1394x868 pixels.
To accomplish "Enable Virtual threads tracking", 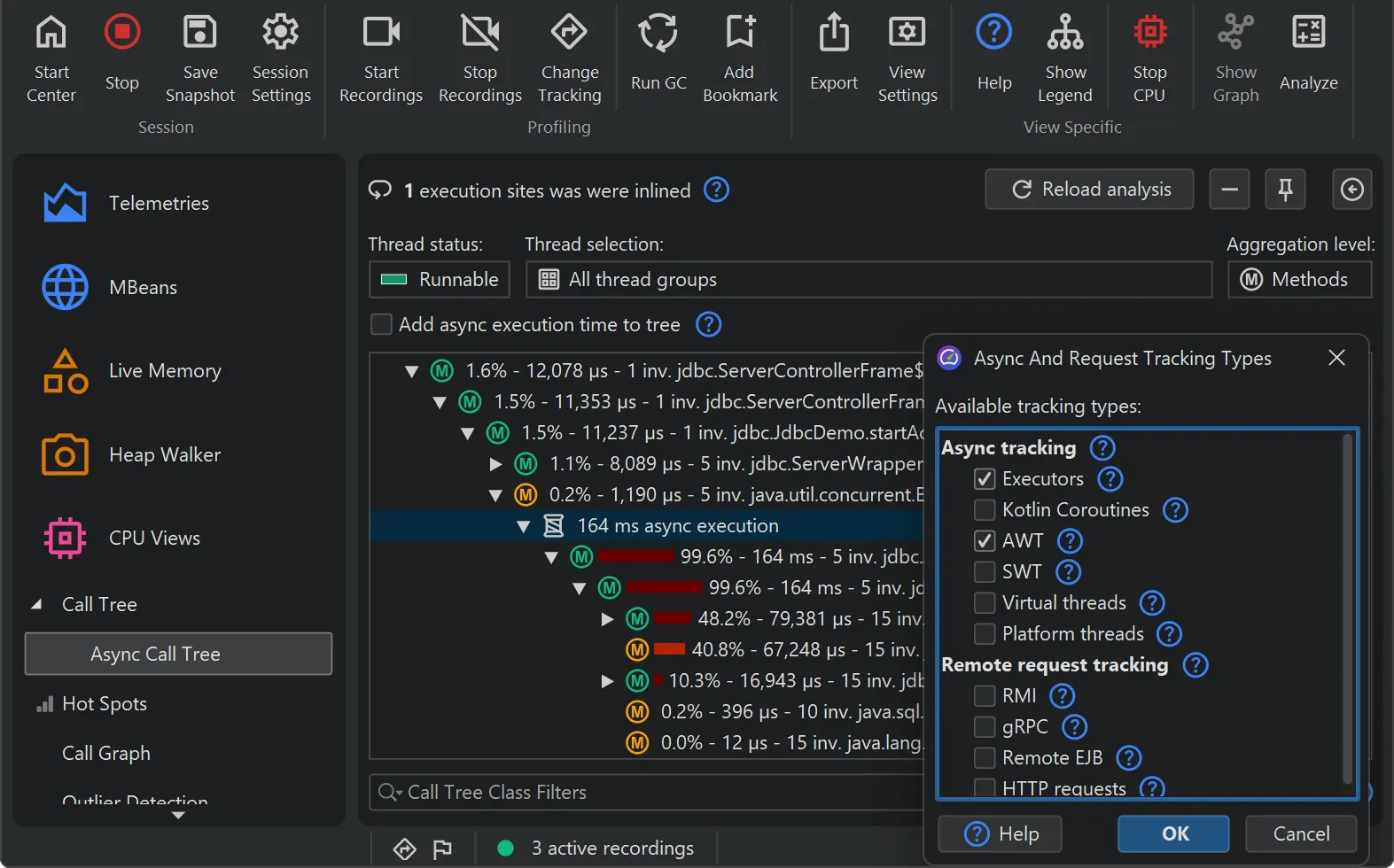I will pyautogui.click(x=985, y=603).
